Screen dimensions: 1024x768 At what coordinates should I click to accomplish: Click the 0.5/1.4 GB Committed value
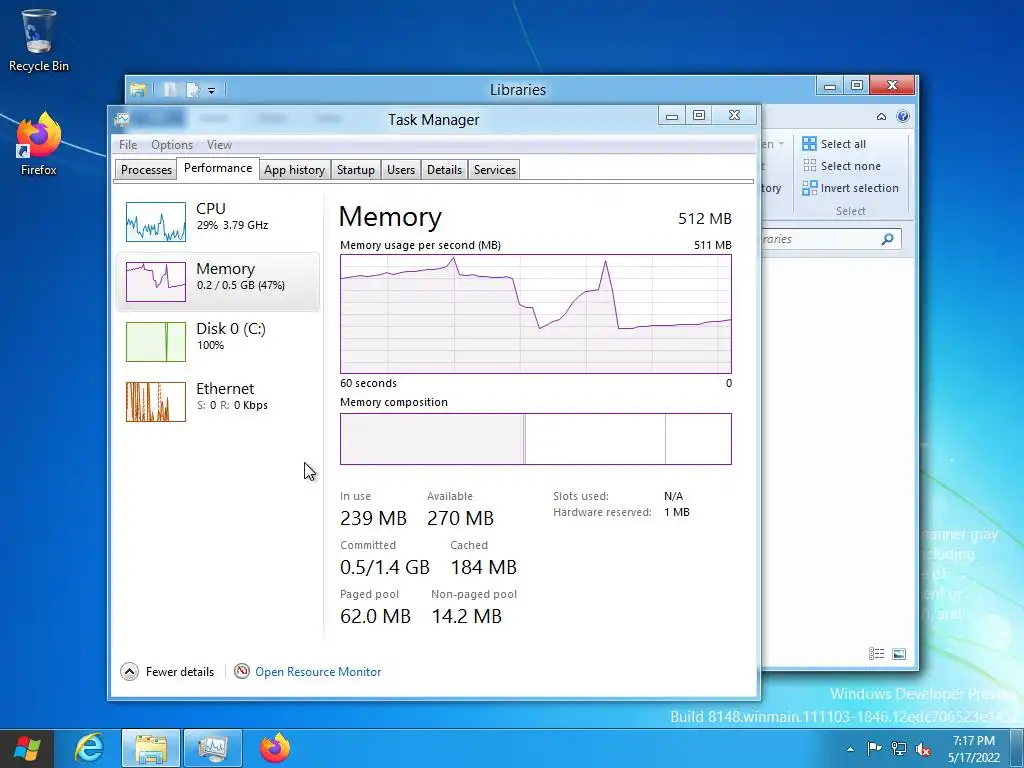point(385,568)
